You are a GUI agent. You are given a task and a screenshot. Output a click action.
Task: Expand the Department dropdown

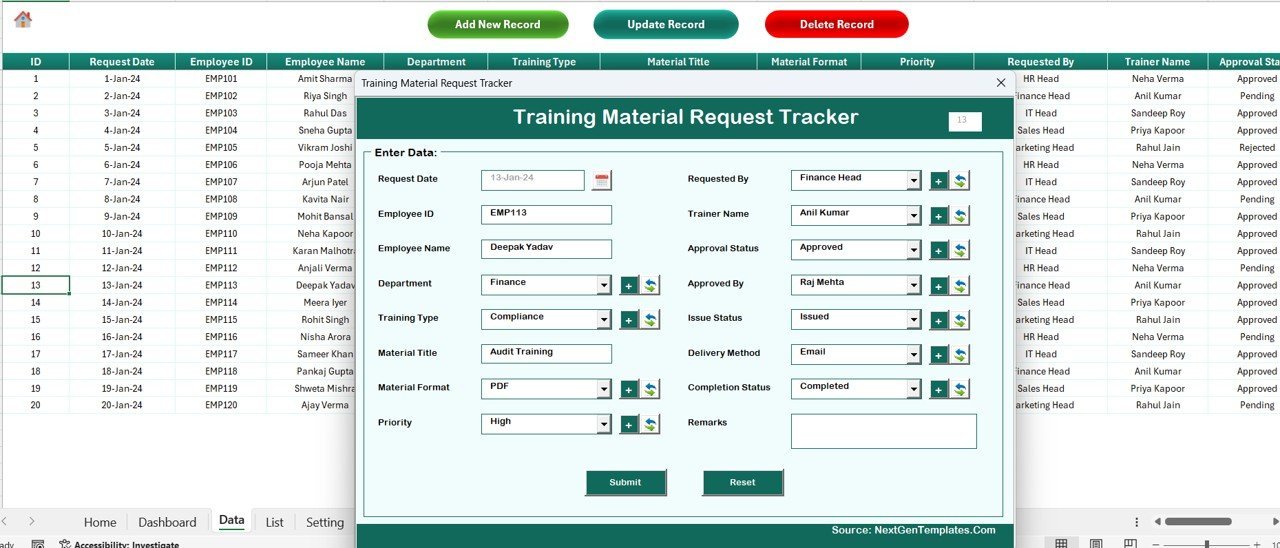click(604, 286)
